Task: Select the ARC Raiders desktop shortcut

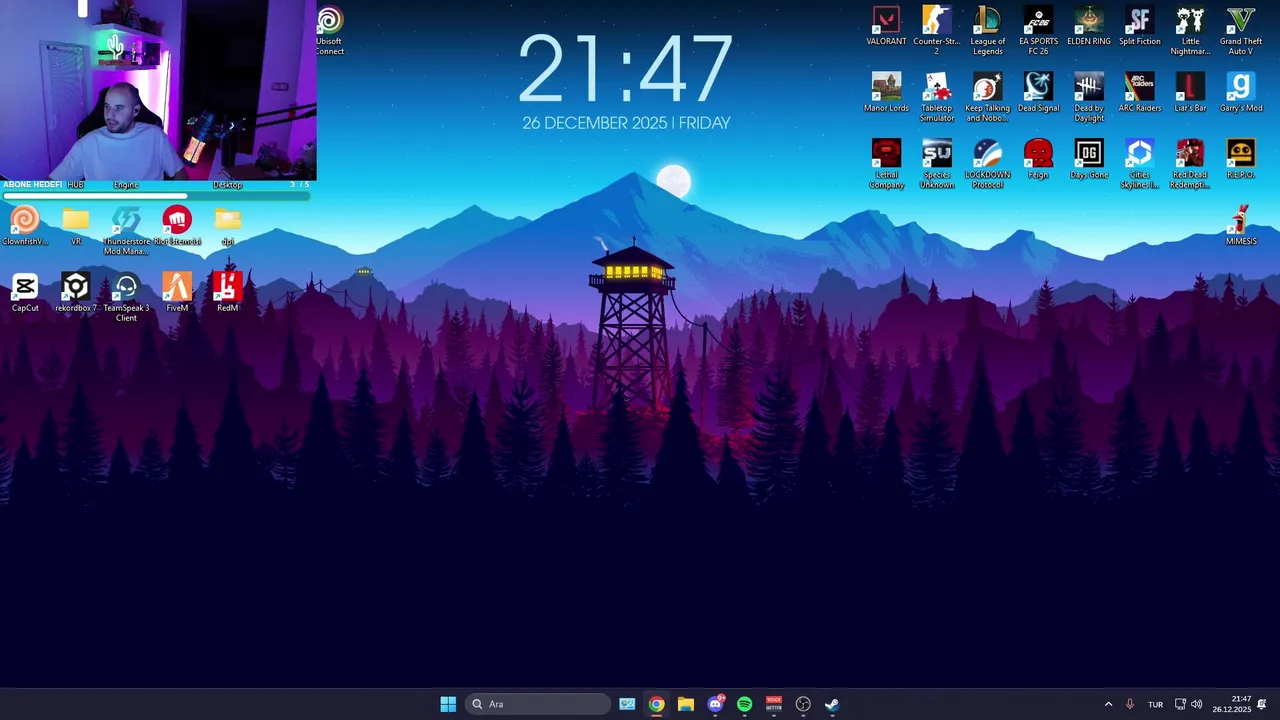Action: [1139, 93]
